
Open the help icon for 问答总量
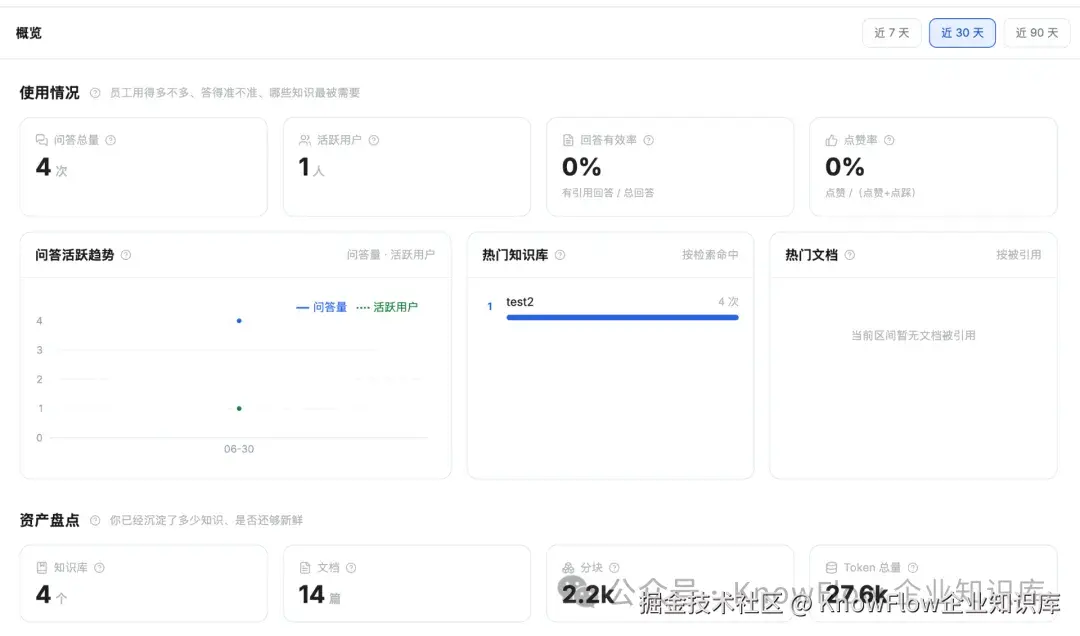110,140
